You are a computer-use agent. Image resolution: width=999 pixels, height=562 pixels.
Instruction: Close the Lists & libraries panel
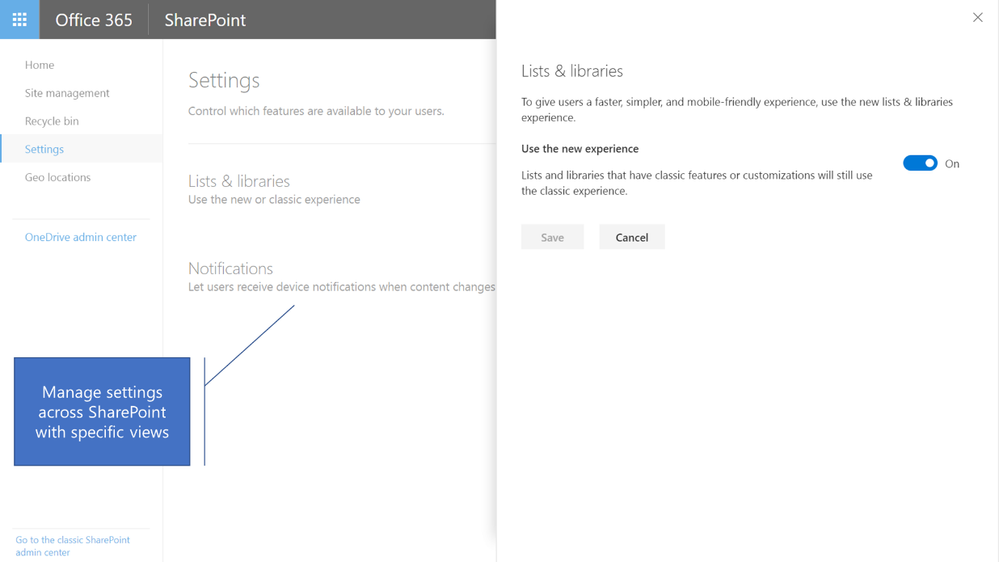[x=977, y=18]
